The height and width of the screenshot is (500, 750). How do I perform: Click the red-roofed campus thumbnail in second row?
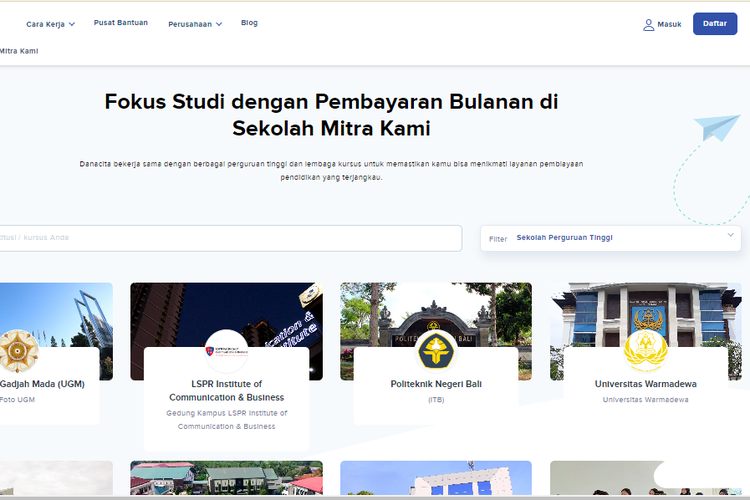click(x=226, y=478)
